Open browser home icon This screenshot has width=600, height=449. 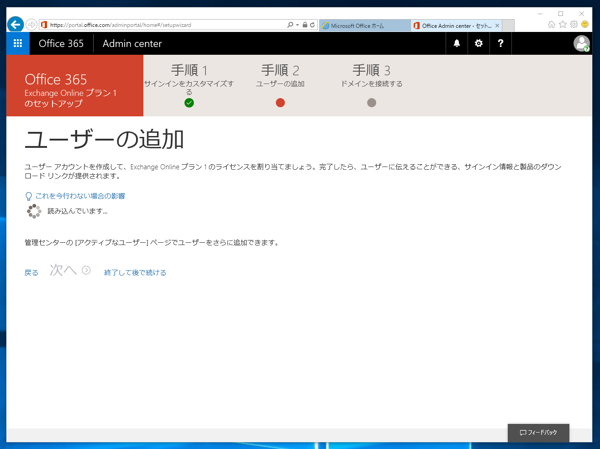click(x=551, y=25)
